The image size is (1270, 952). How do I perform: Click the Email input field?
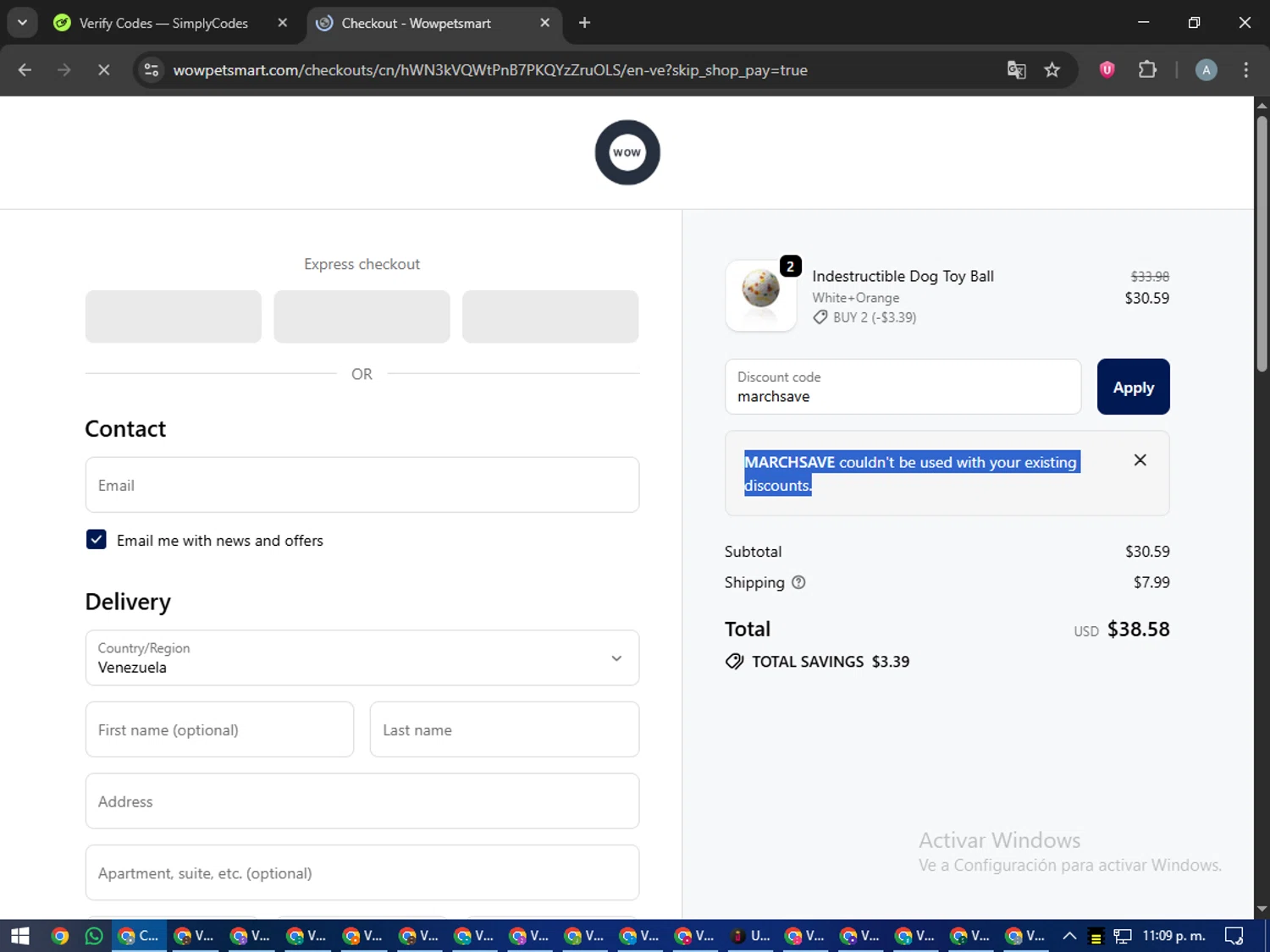click(x=362, y=485)
